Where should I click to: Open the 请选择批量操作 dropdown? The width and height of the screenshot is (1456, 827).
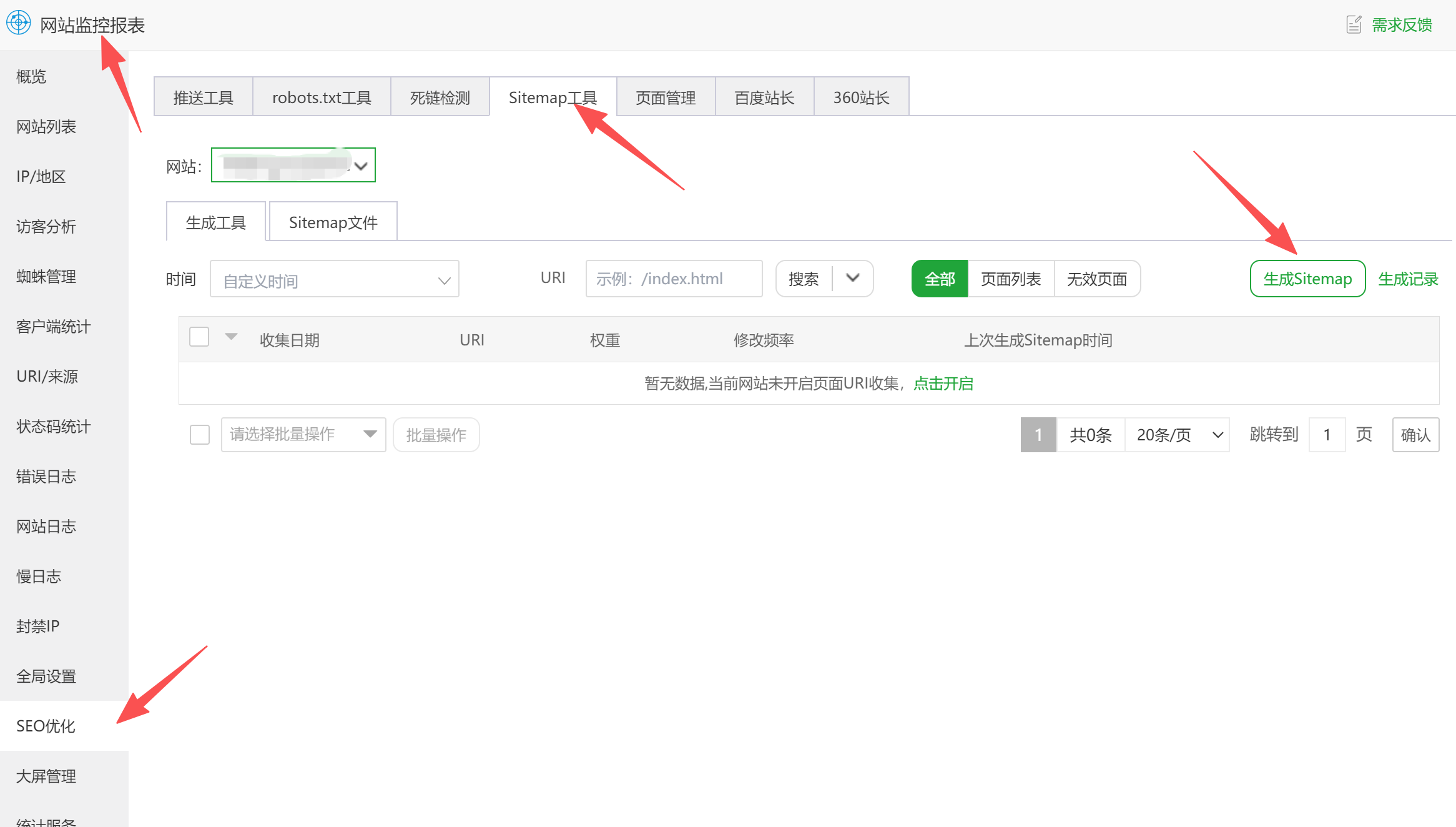(303, 435)
